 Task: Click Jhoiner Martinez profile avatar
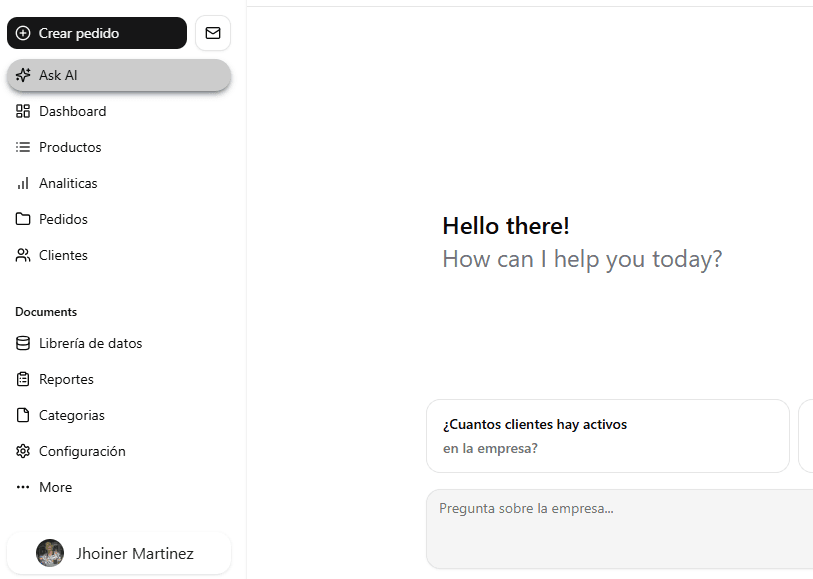coord(50,553)
